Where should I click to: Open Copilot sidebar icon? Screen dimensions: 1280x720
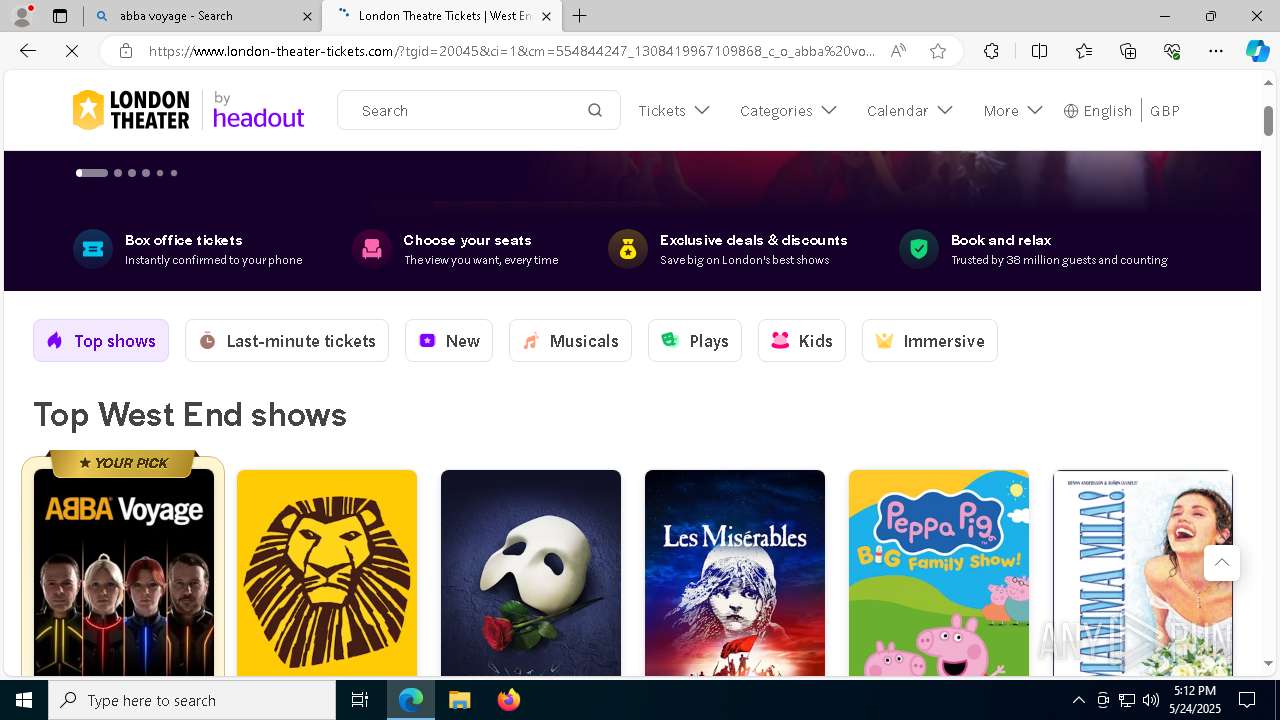1257,51
